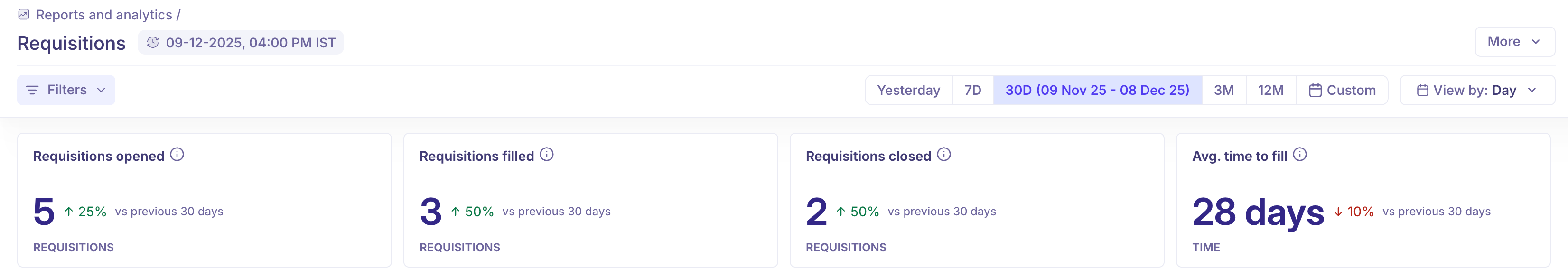Click info icon next to Requisitions filled

pyautogui.click(x=547, y=155)
